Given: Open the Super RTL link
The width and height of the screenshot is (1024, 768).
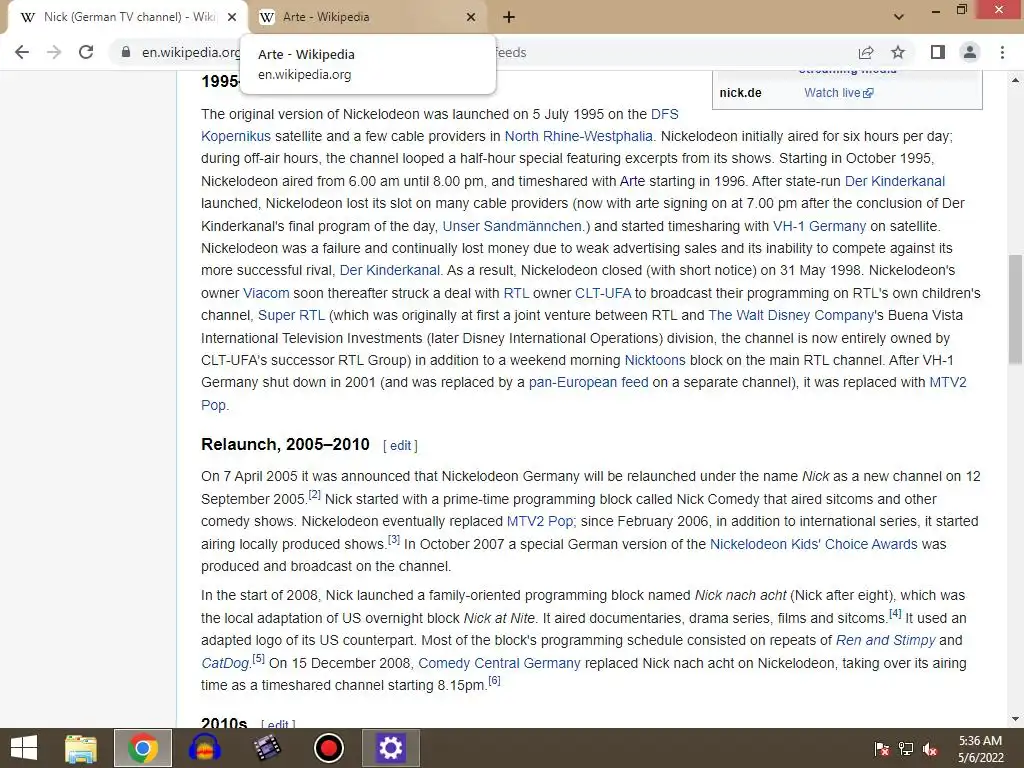Looking at the screenshot, I should click(x=291, y=315).
